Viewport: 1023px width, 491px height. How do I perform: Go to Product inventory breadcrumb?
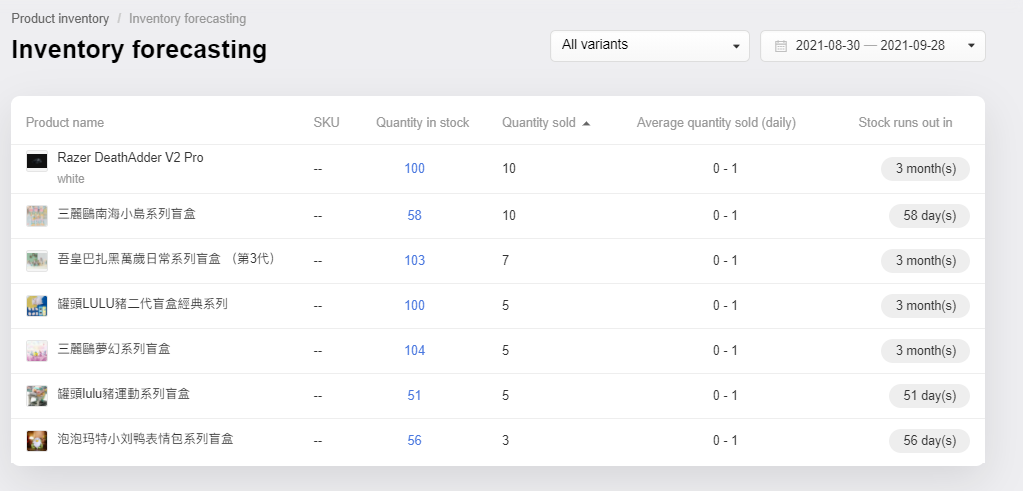tap(60, 18)
